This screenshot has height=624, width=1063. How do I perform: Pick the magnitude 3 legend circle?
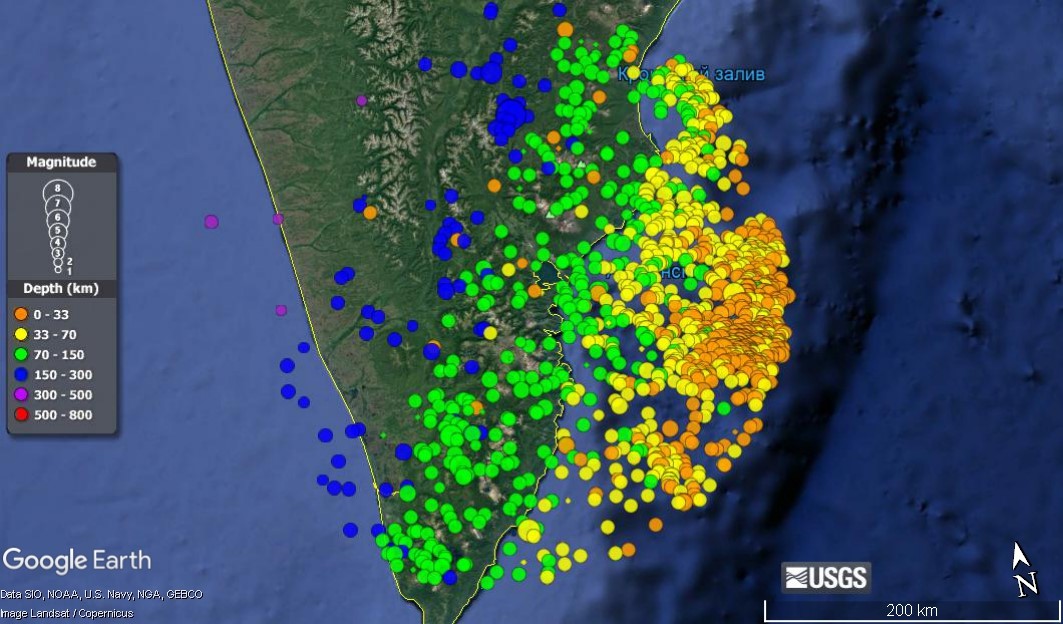pyautogui.click(x=58, y=253)
